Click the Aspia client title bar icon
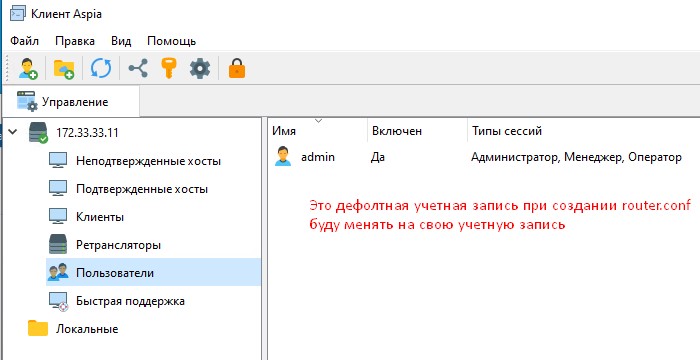Screen dimensions: 700x360 (x=17, y=14)
